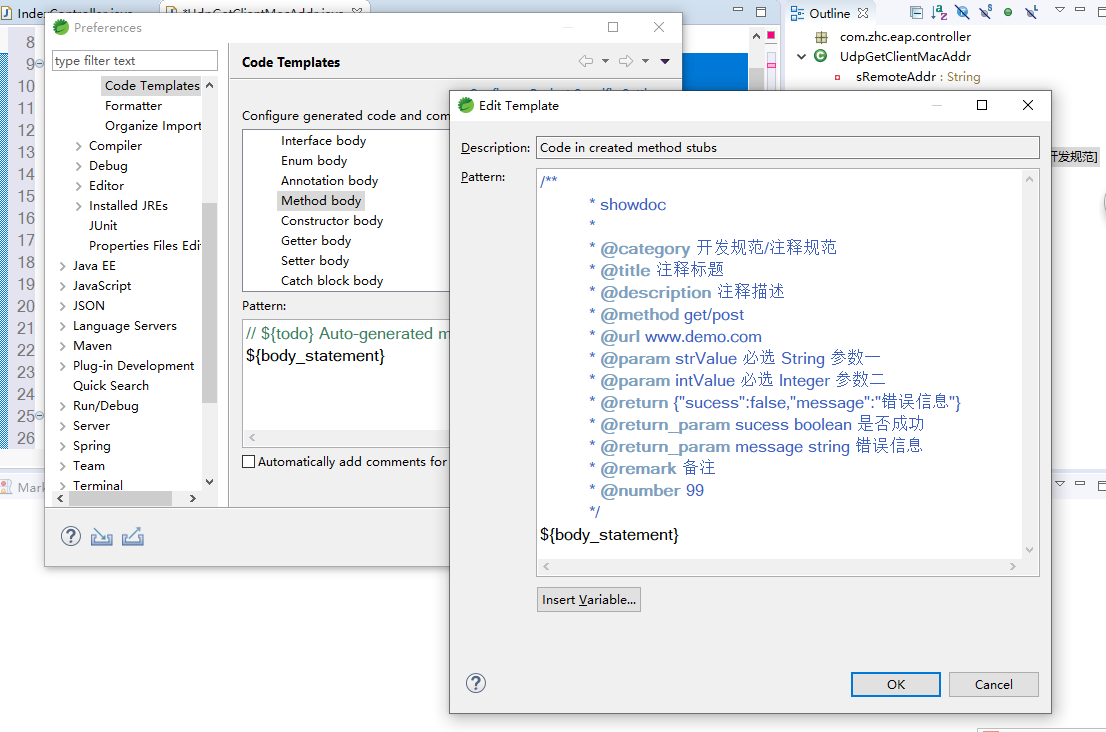Click into the type filter text field
This screenshot has width=1106, height=732.
(x=134, y=61)
